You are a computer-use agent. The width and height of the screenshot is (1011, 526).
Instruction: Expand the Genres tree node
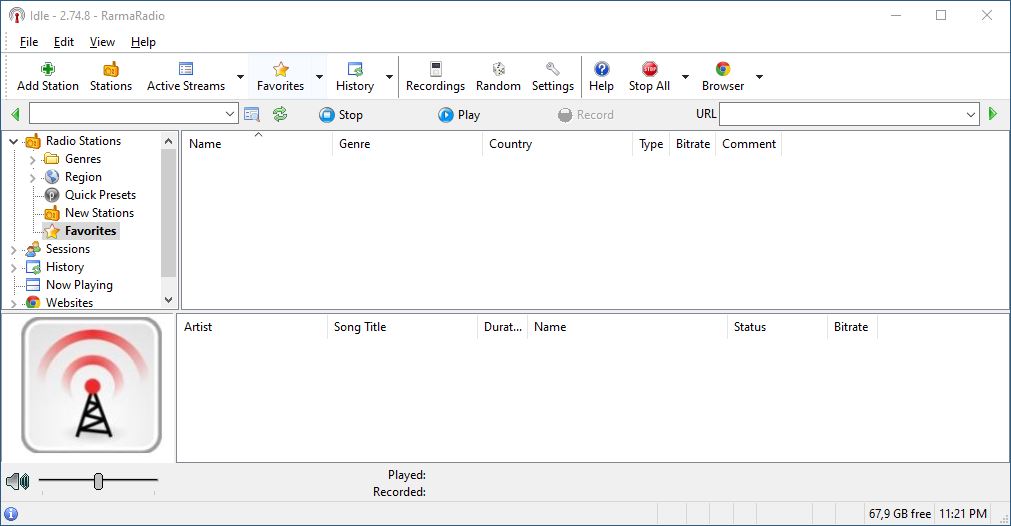(x=33, y=159)
